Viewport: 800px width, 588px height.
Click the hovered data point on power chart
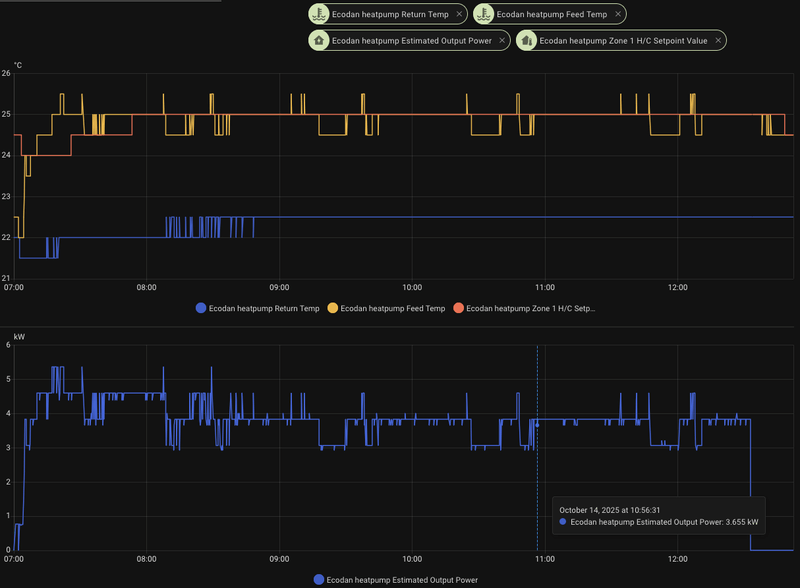[x=537, y=424]
